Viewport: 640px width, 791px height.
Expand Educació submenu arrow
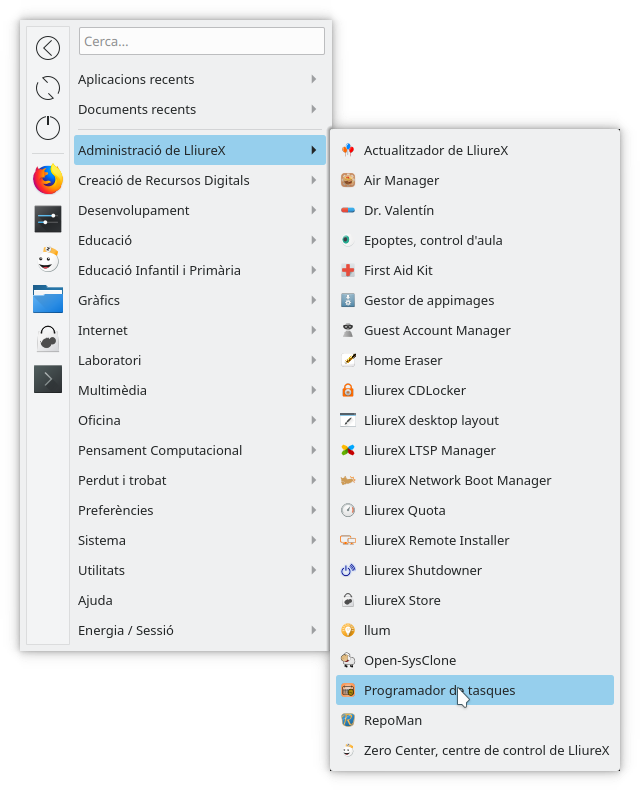(314, 240)
